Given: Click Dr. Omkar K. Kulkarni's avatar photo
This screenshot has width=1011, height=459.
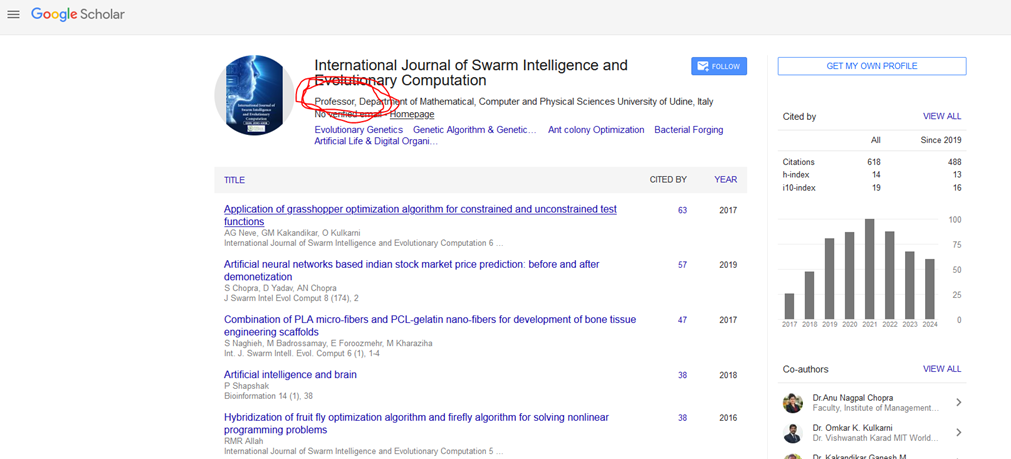Looking at the screenshot, I should pos(793,433).
